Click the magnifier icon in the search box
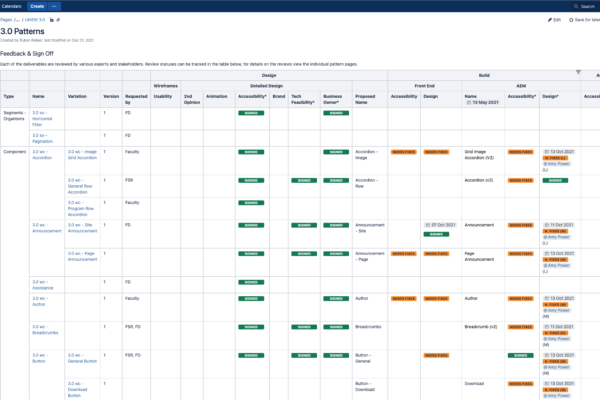 [576, 6]
